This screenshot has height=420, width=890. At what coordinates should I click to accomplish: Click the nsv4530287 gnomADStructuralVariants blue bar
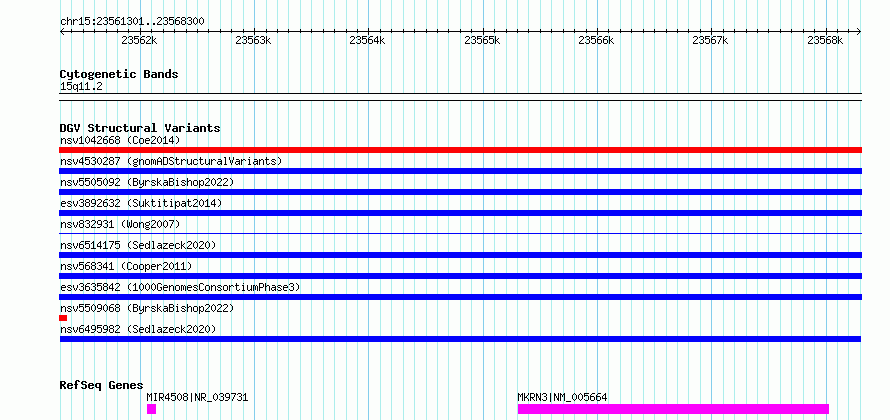pos(460,171)
